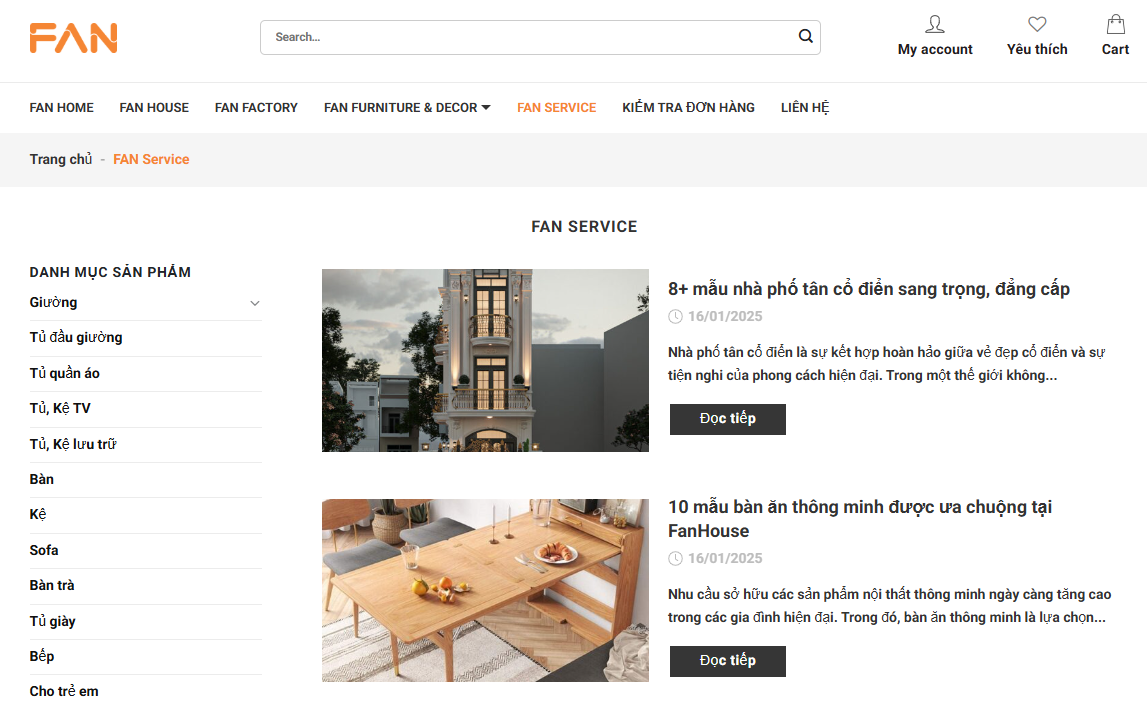
Task: Expand the Giường category chevron
Action: click(x=255, y=303)
